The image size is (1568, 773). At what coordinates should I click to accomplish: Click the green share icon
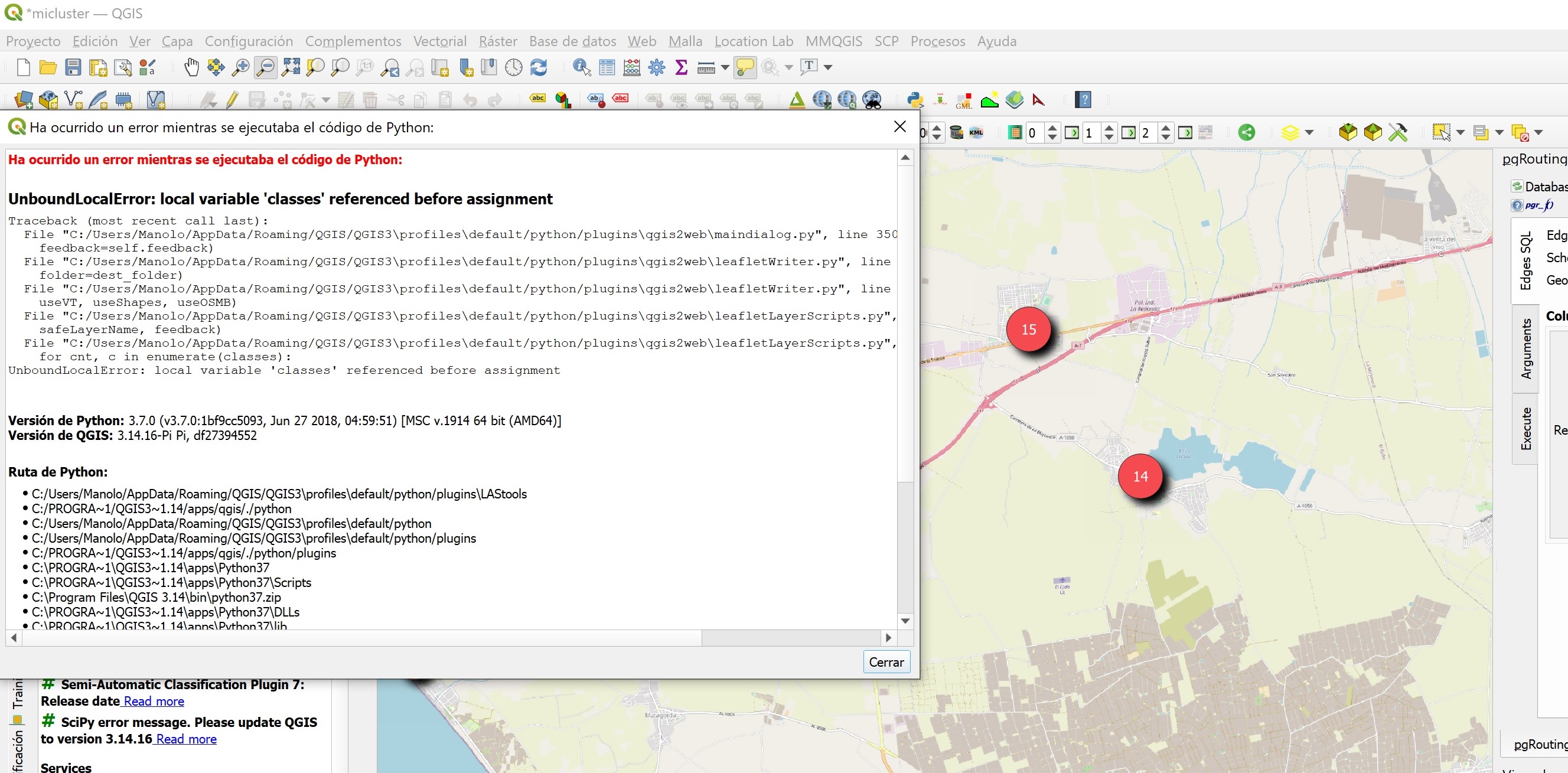point(1247,132)
